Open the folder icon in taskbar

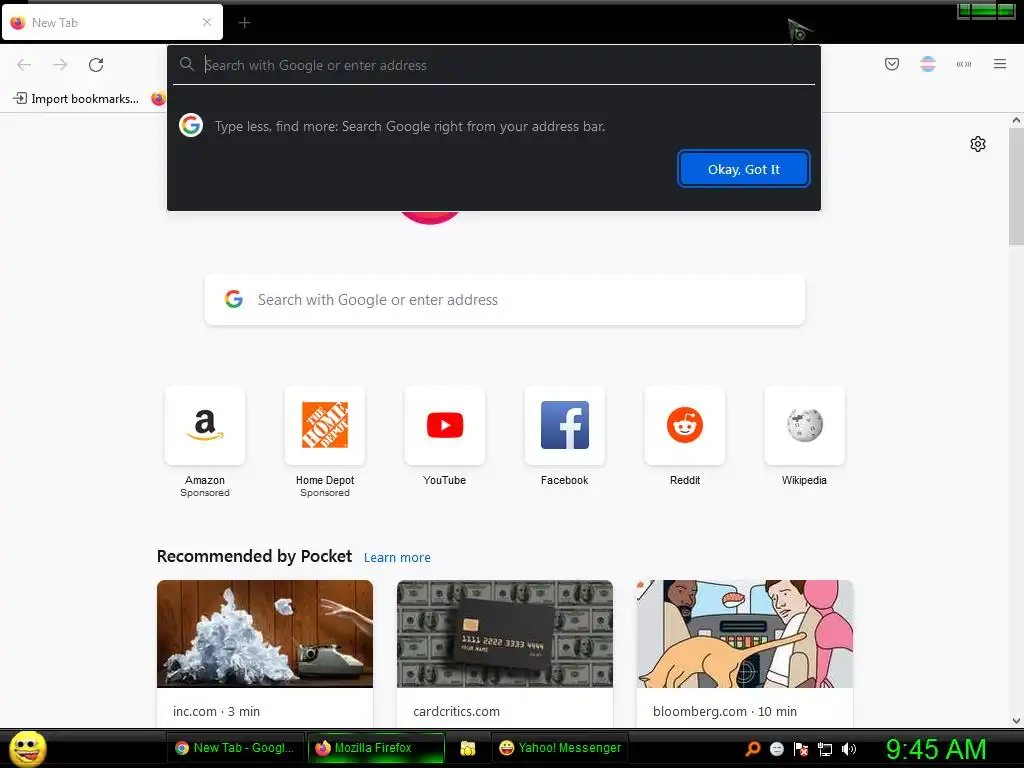468,748
